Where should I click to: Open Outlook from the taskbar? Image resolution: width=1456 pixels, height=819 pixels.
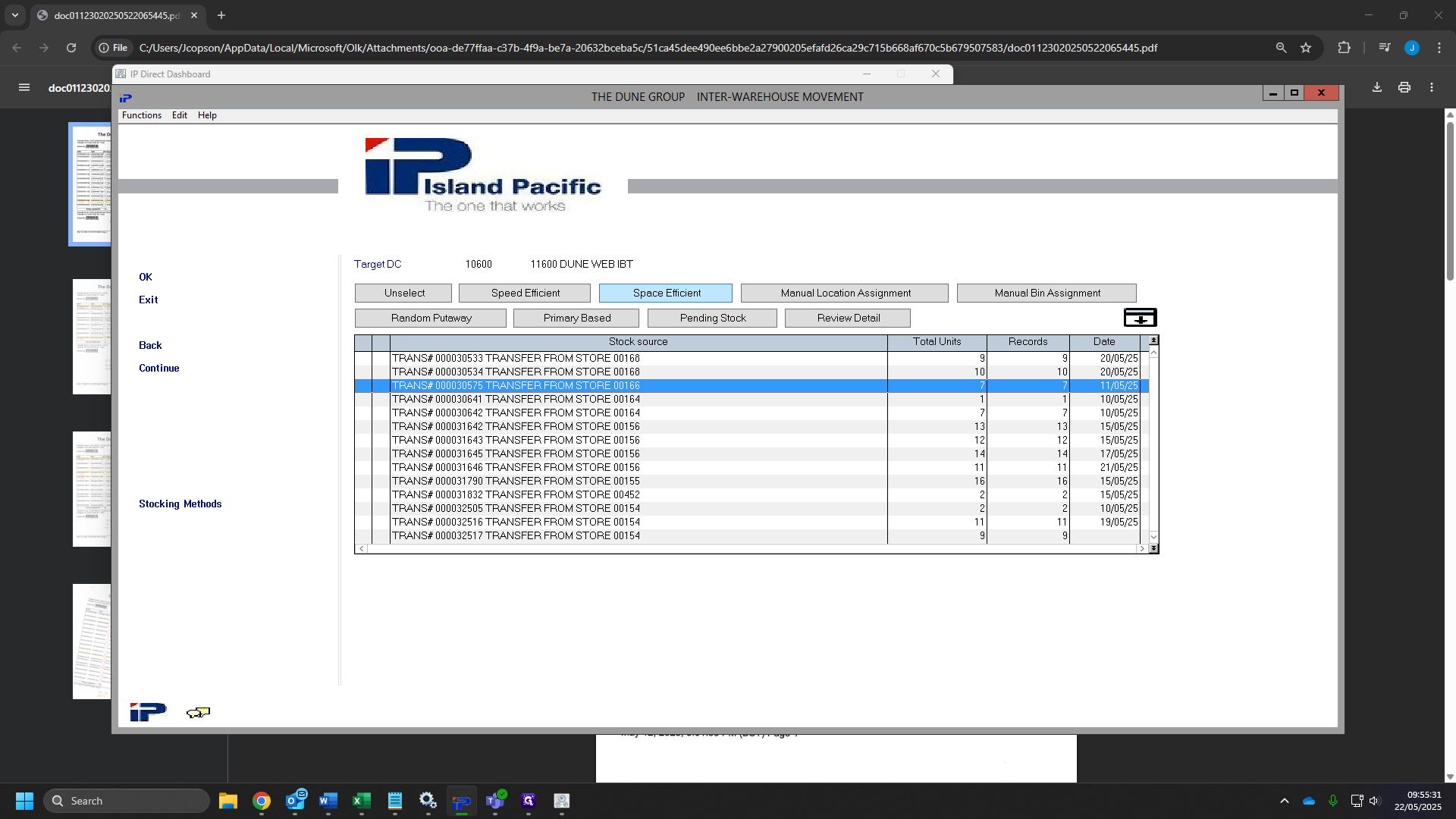(x=295, y=801)
